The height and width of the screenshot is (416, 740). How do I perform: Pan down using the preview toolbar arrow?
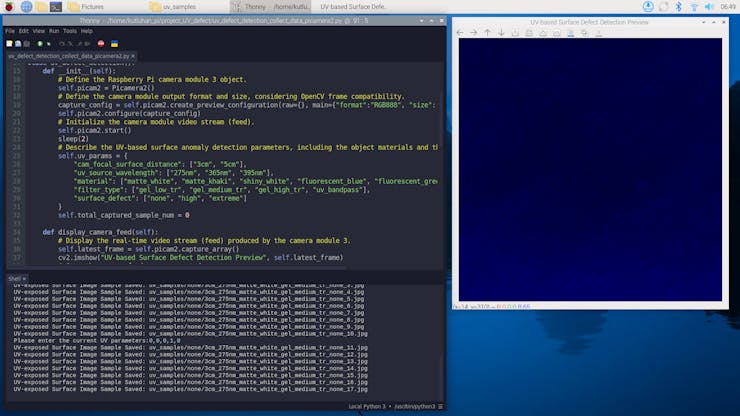click(501, 33)
